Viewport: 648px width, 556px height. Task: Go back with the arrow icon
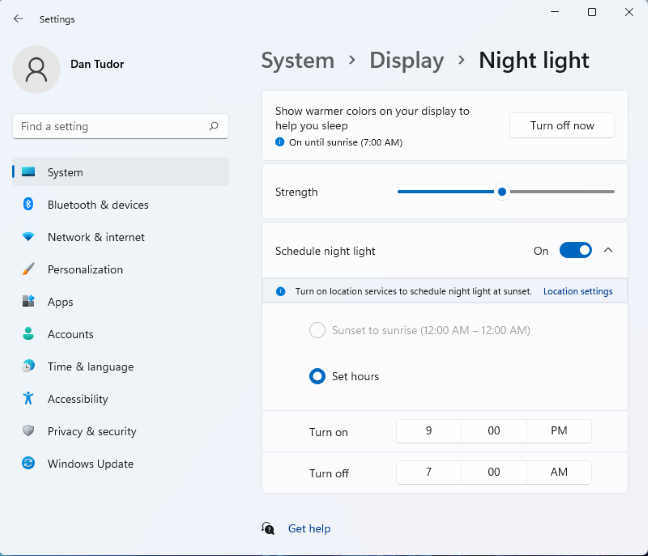18,19
